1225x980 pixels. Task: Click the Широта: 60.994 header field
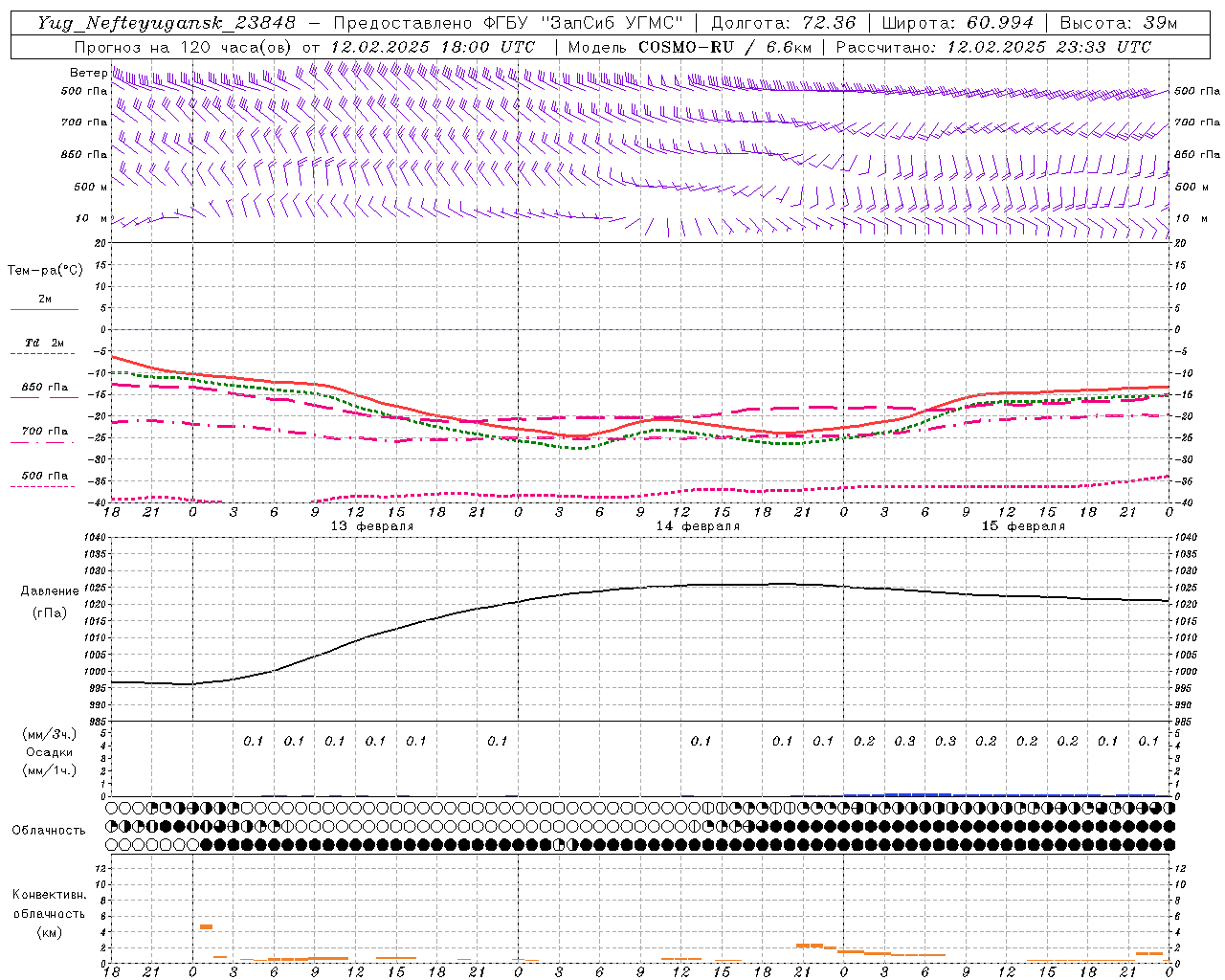[x=958, y=23]
